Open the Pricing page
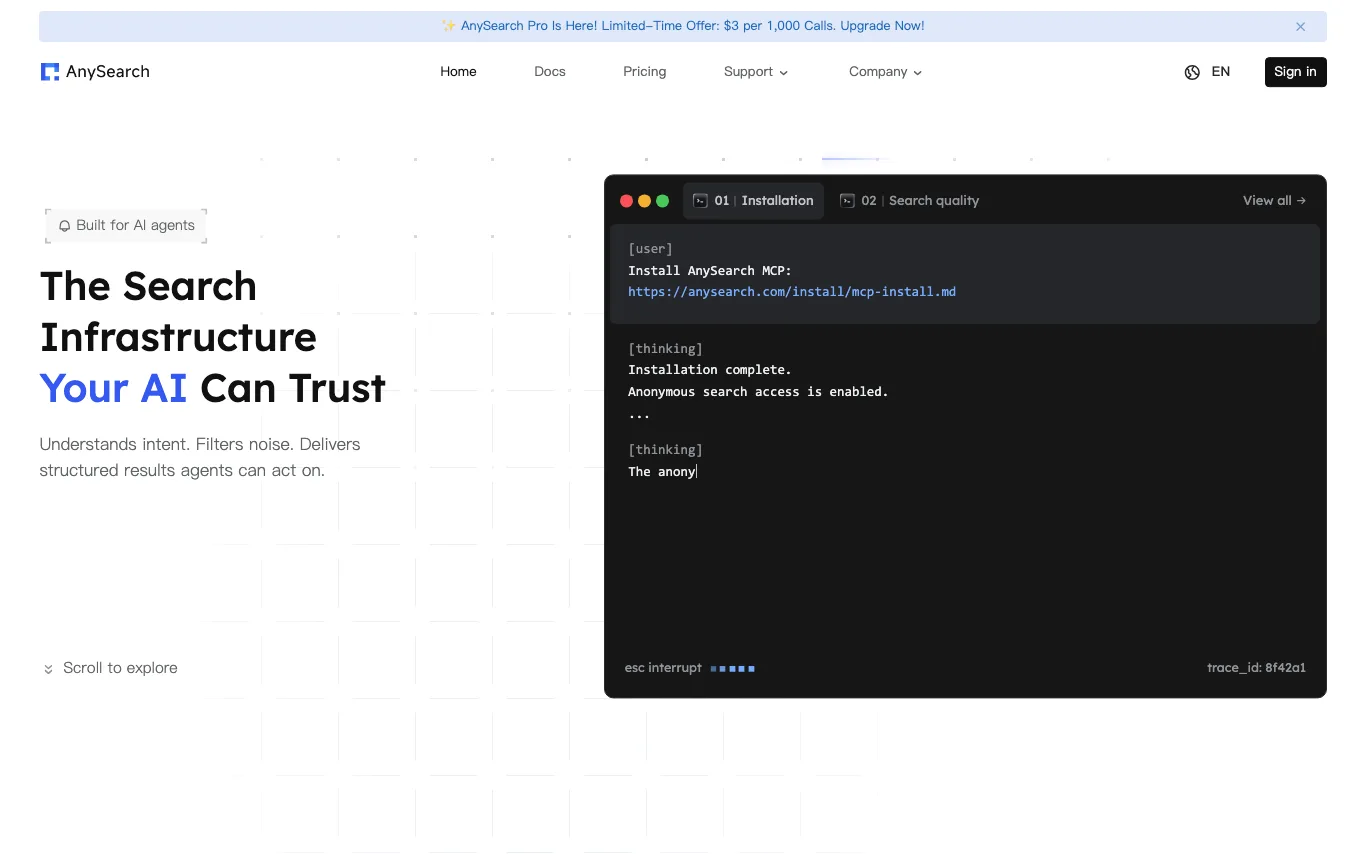1366x854 pixels. point(645,72)
